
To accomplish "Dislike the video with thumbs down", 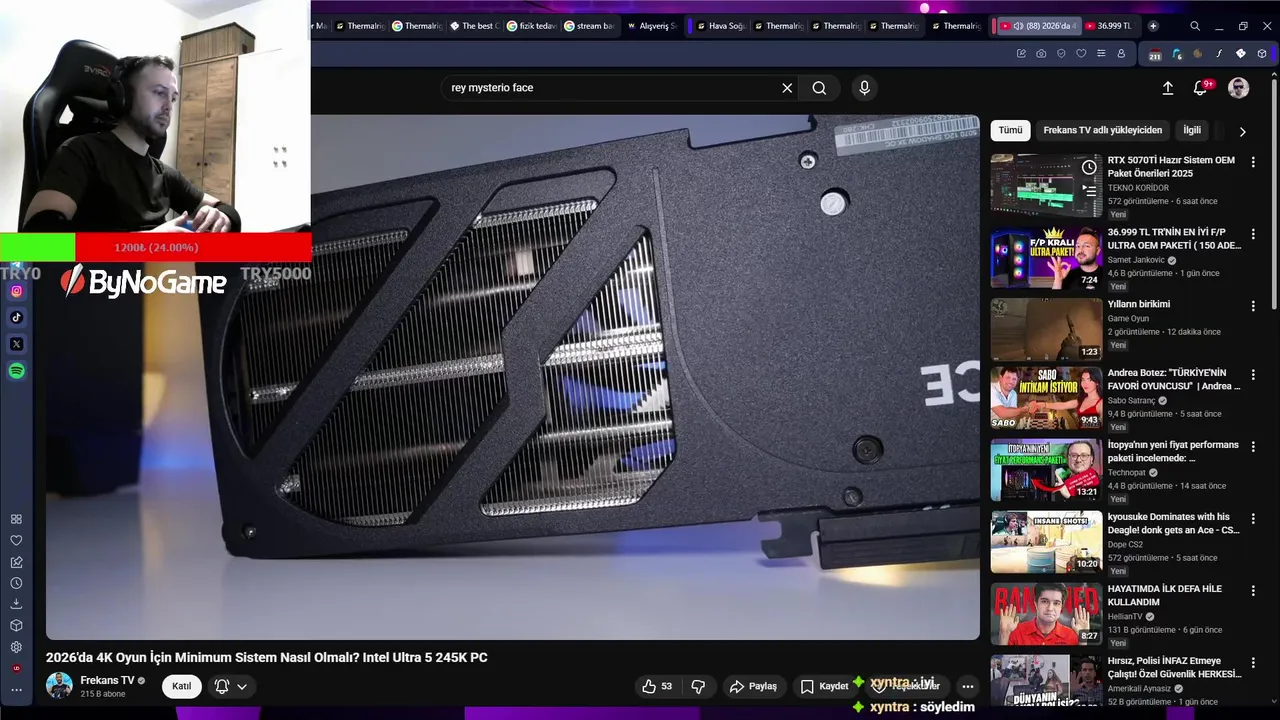I will tap(698, 686).
